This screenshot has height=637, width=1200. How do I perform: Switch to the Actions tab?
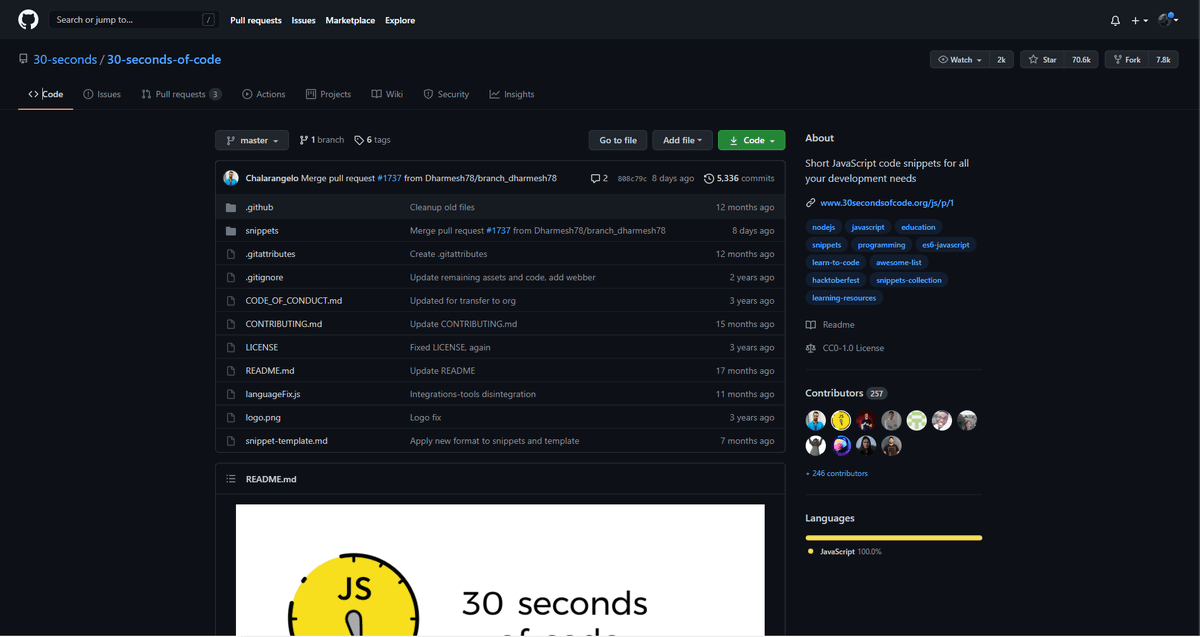(264, 94)
